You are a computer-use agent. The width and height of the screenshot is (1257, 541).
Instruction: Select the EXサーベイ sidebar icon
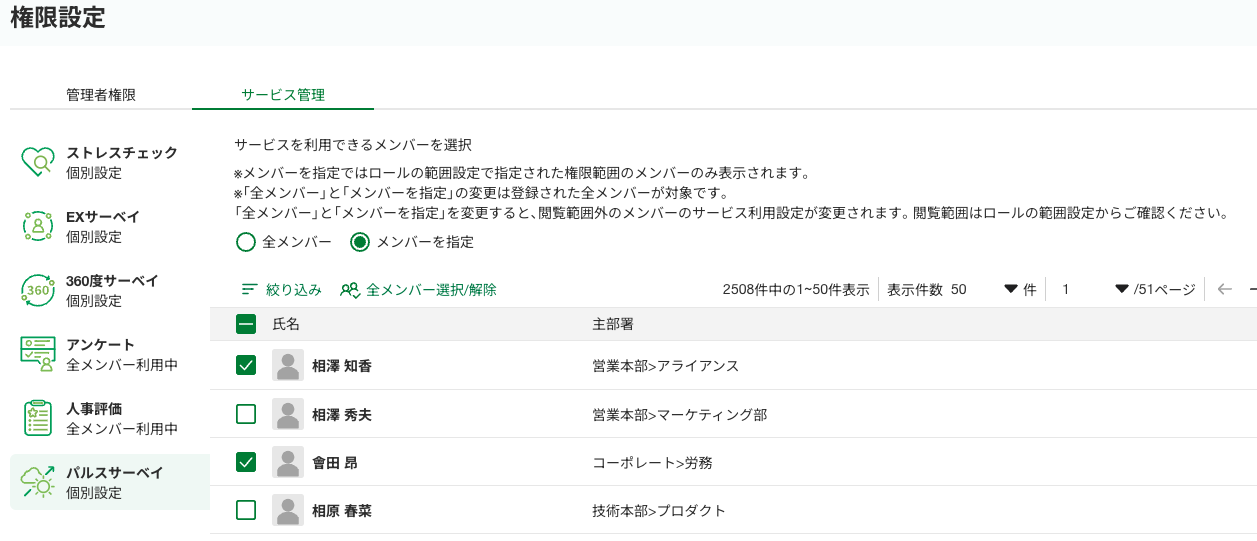tap(38, 226)
